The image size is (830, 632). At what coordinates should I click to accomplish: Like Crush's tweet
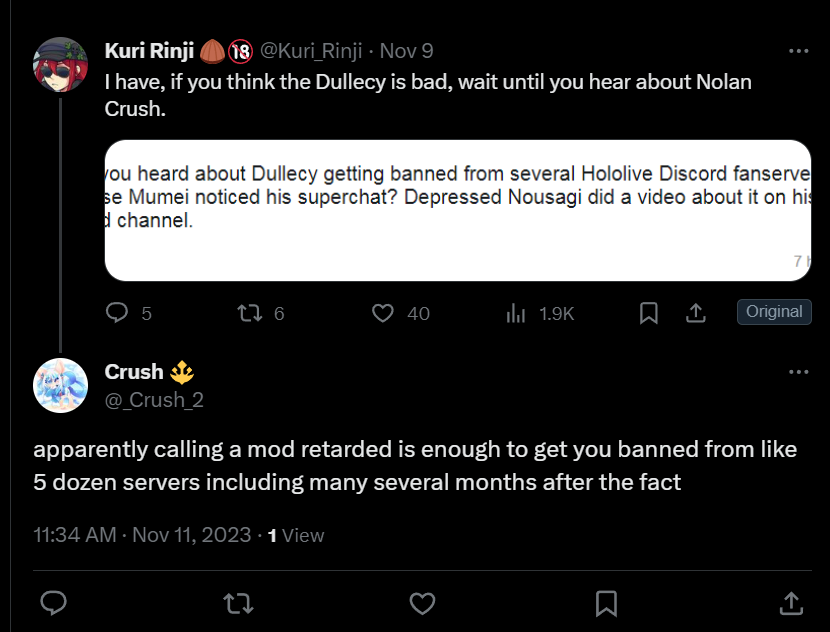pyautogui.click(x=422, y=603)
